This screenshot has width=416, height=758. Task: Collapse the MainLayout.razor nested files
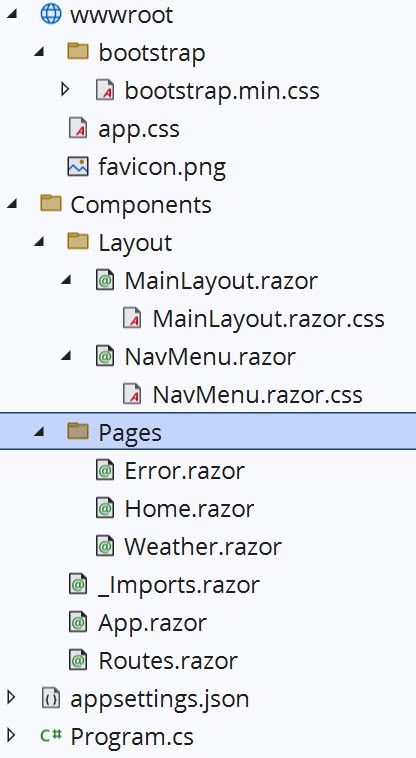click(x=66, y=280)
